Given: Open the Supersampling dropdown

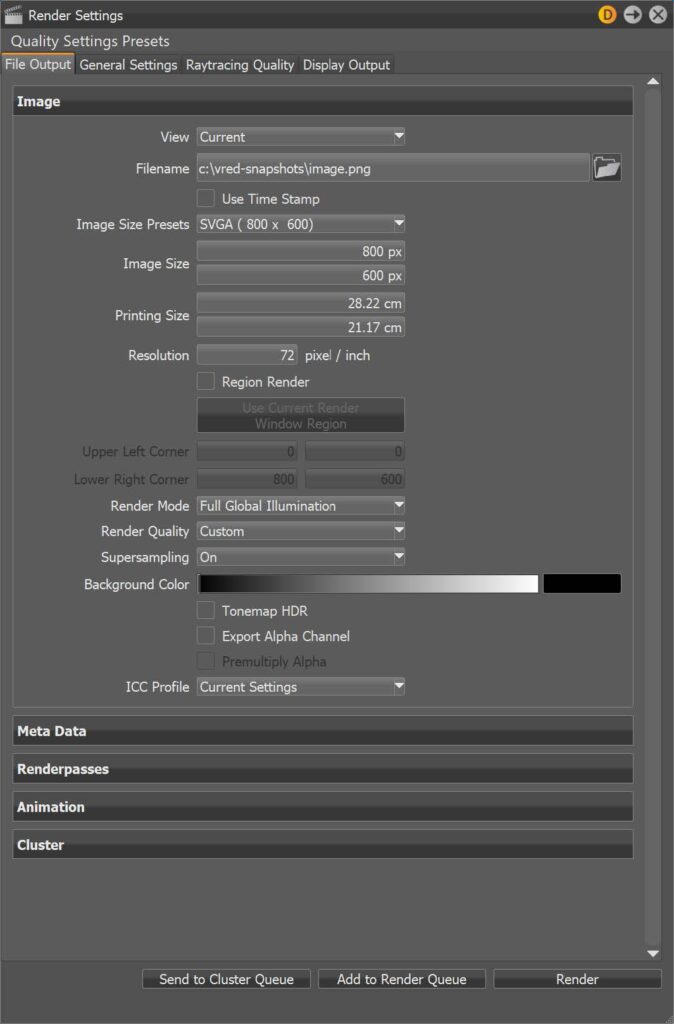Looking at the screenshot, I should [301, 557].
